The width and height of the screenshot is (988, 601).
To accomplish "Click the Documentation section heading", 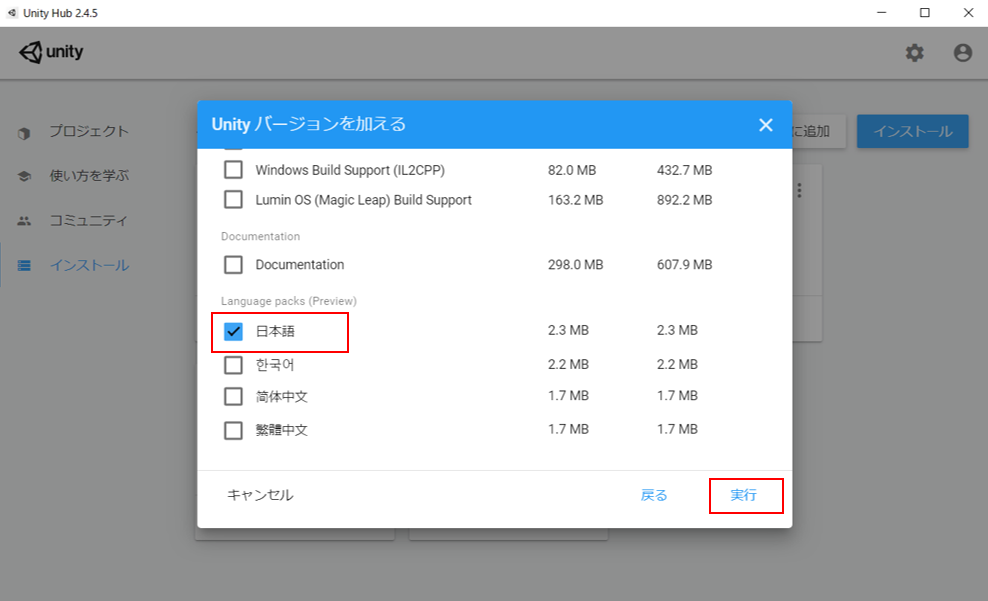I will pyautogui.click(x=260, y=236).
